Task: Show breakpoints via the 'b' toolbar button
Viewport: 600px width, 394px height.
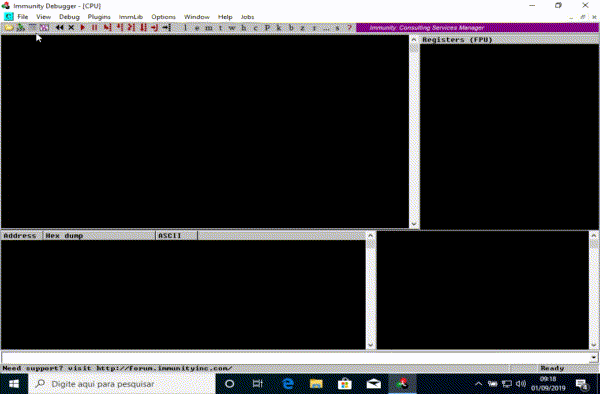Action: point(291,28)
